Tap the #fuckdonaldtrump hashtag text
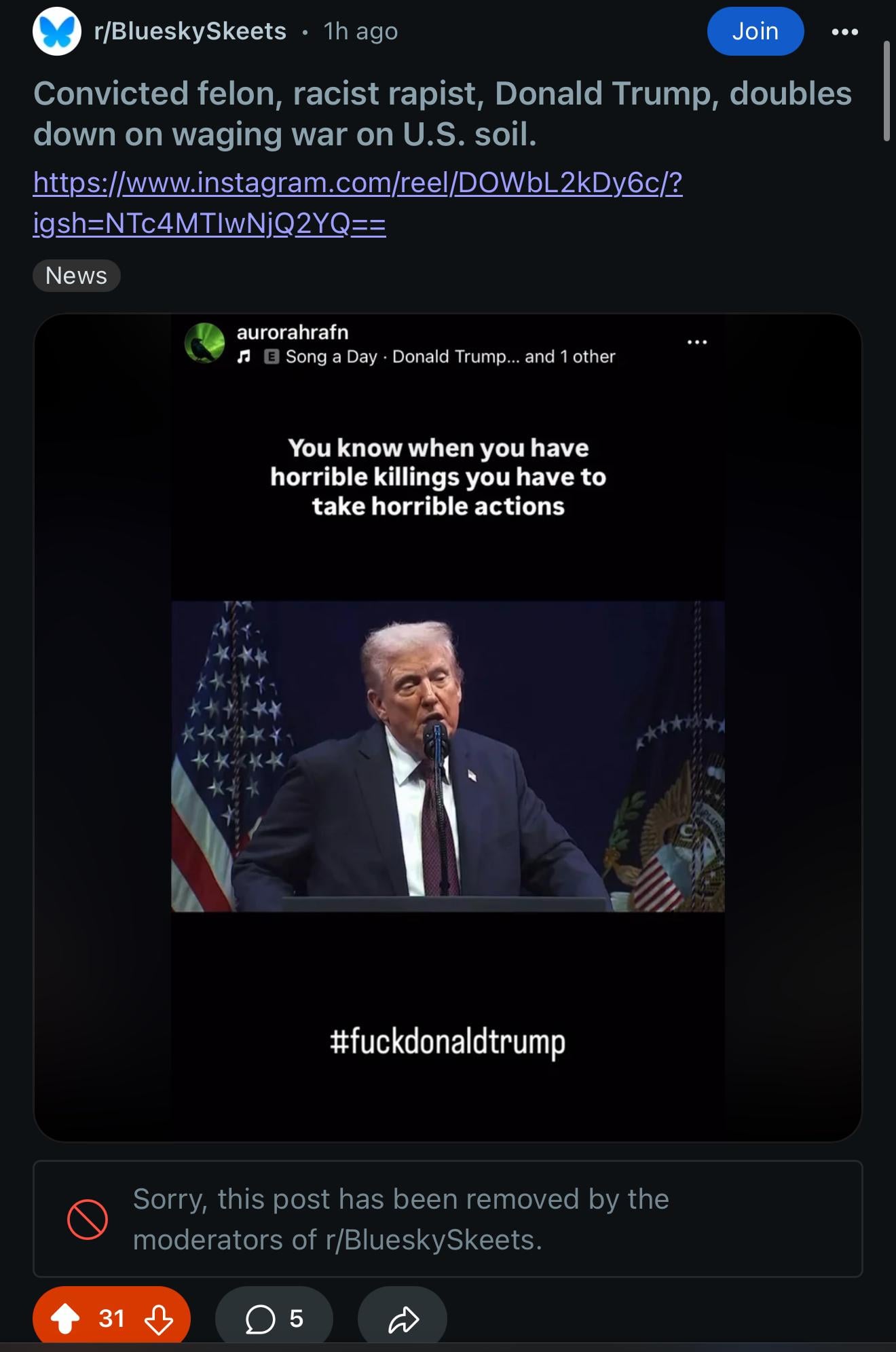The height and width of the screenshot is (1352, 896). click(447, 1041)
